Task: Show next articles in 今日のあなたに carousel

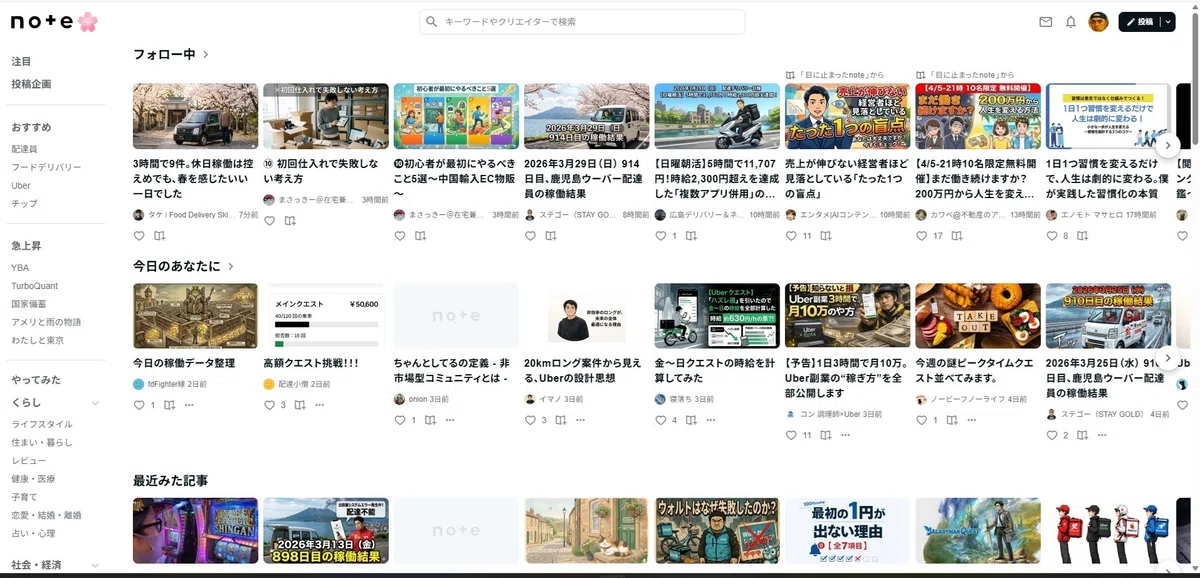Action: [1167, 359]
